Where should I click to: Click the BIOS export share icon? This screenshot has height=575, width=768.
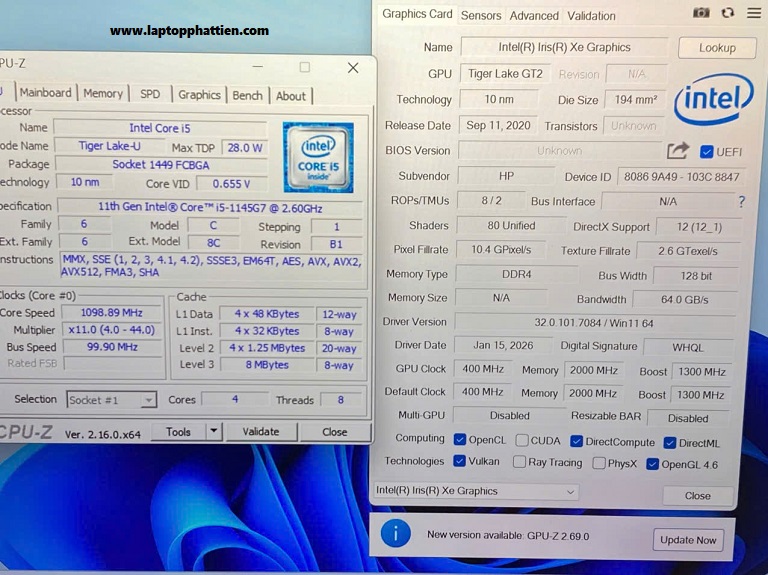(678, 151)
